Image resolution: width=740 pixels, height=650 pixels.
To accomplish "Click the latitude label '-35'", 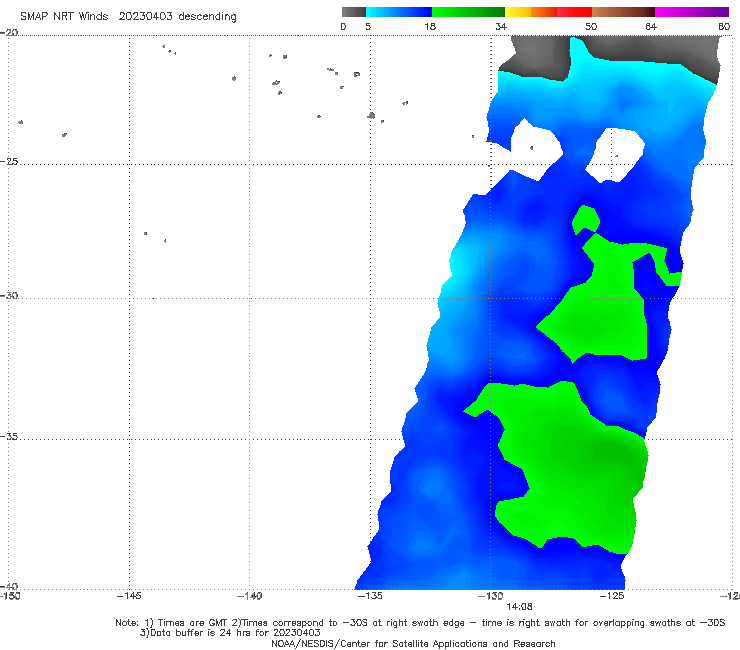I will [x=9, y=436].
